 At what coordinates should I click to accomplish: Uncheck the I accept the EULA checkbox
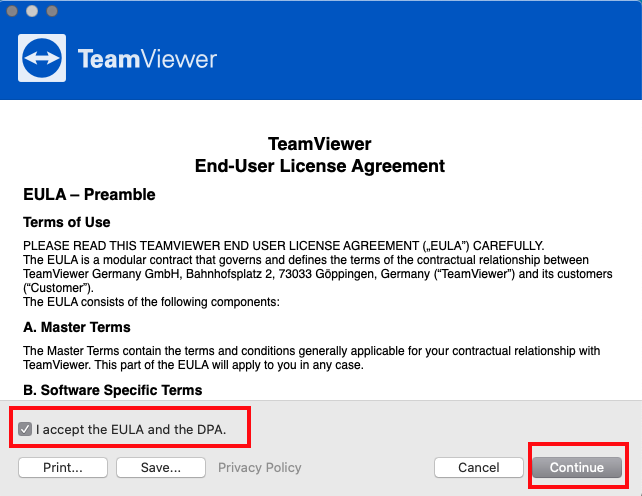tap(25, 429)
